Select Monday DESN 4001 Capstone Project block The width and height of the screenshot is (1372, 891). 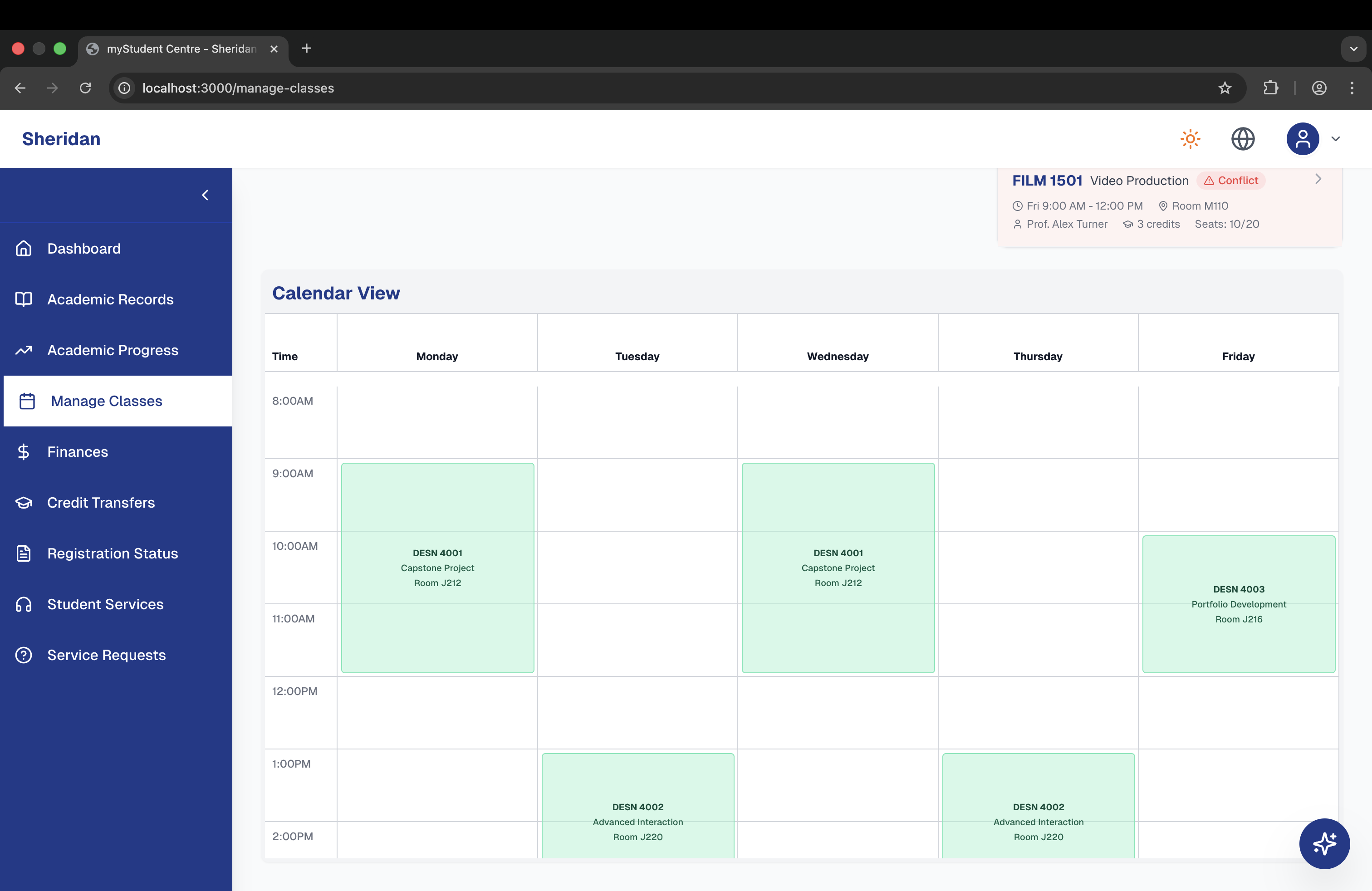437,568
